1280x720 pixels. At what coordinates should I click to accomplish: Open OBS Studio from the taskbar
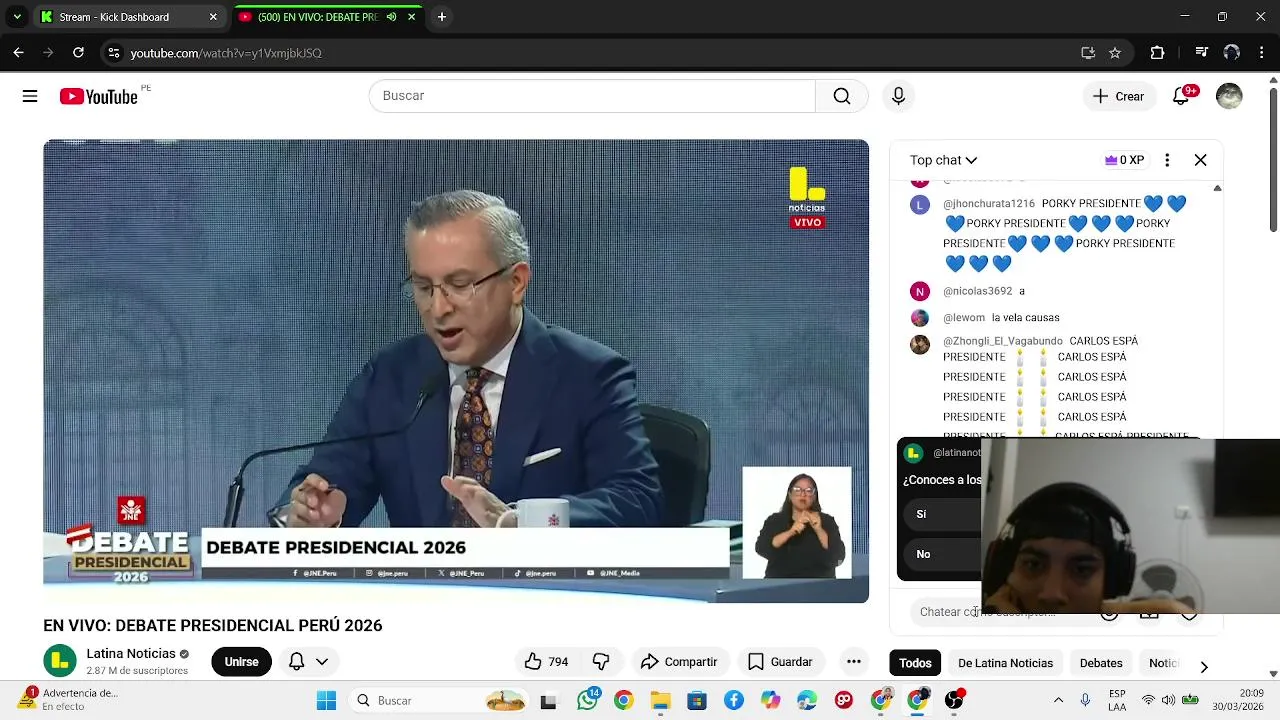coord(954,700)
